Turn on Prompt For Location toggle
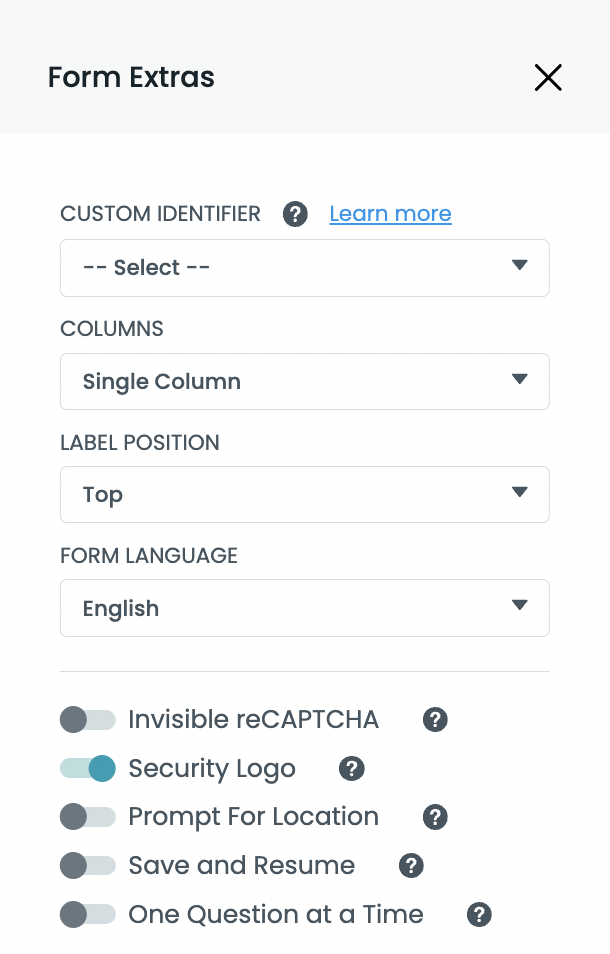 [x=88, y=817]
